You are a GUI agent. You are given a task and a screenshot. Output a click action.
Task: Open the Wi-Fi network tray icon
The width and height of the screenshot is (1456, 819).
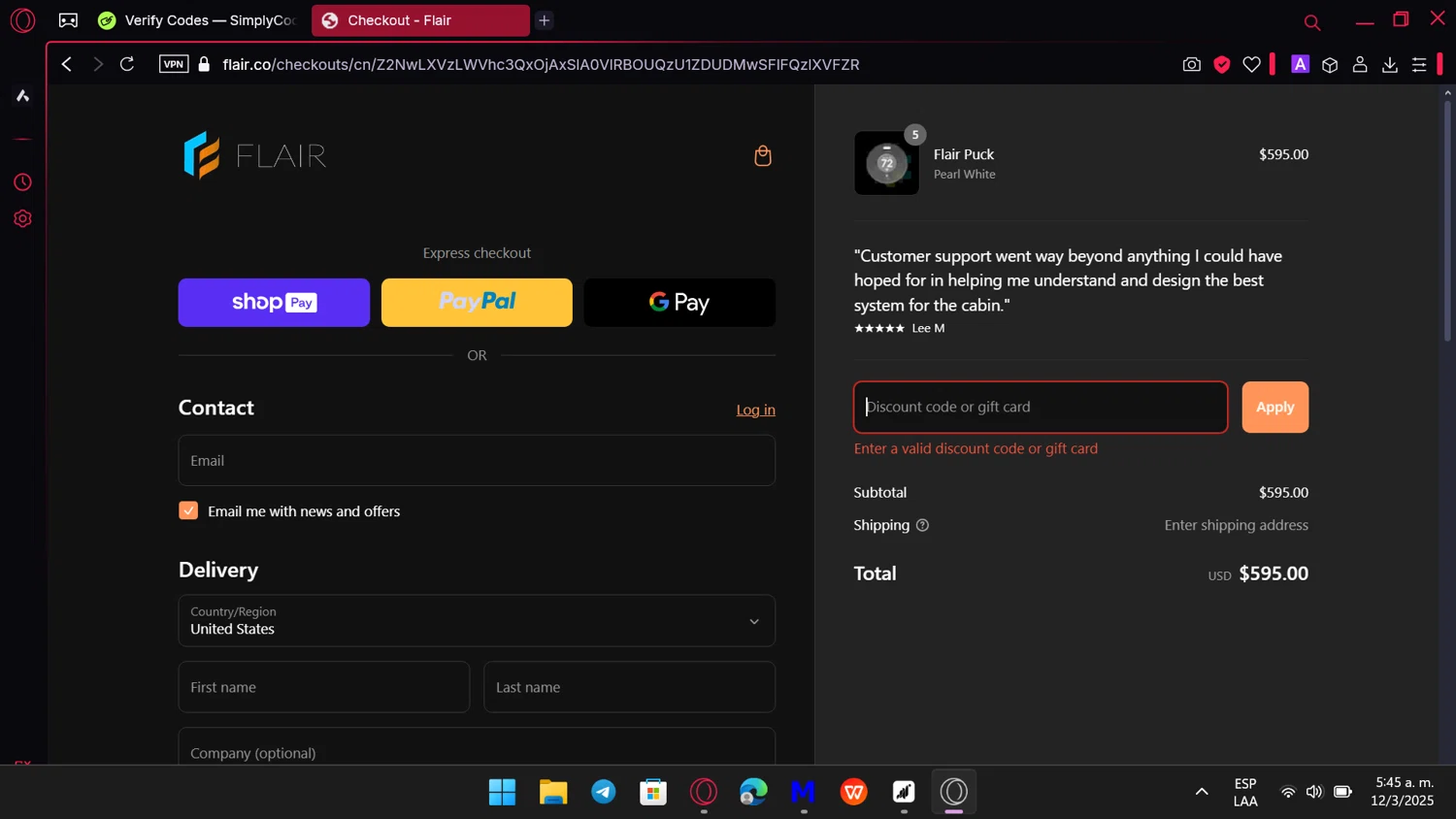[1288, 792]
